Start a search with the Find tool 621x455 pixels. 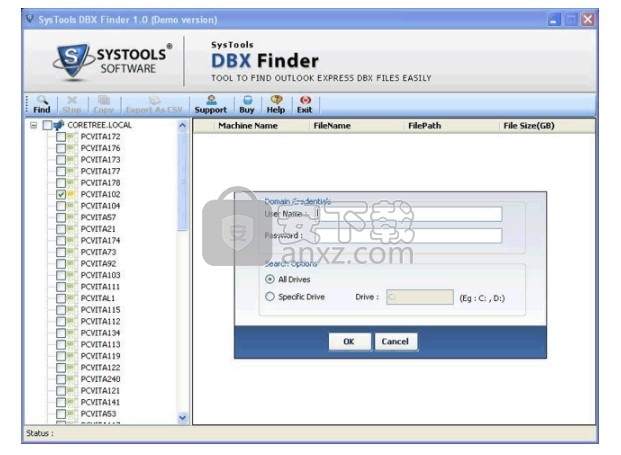42,105
